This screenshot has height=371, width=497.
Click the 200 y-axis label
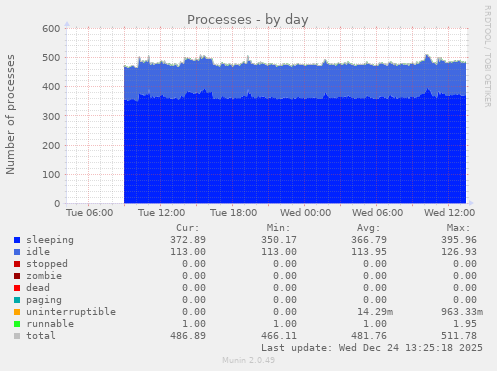tap(51, 145)
